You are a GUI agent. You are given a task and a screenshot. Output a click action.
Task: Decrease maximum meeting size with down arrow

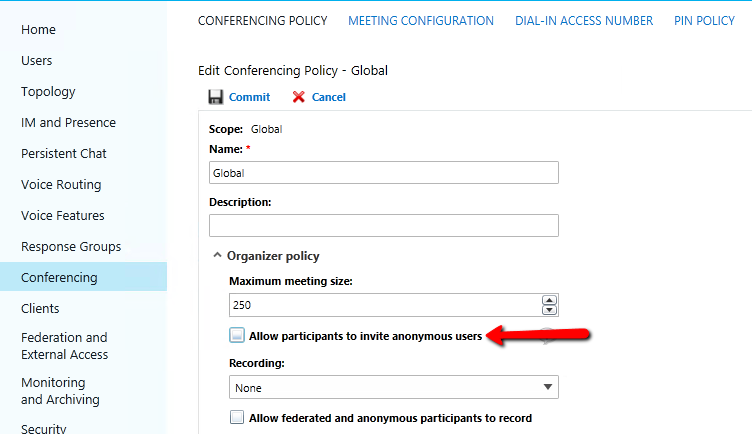(x=549, y=310)
